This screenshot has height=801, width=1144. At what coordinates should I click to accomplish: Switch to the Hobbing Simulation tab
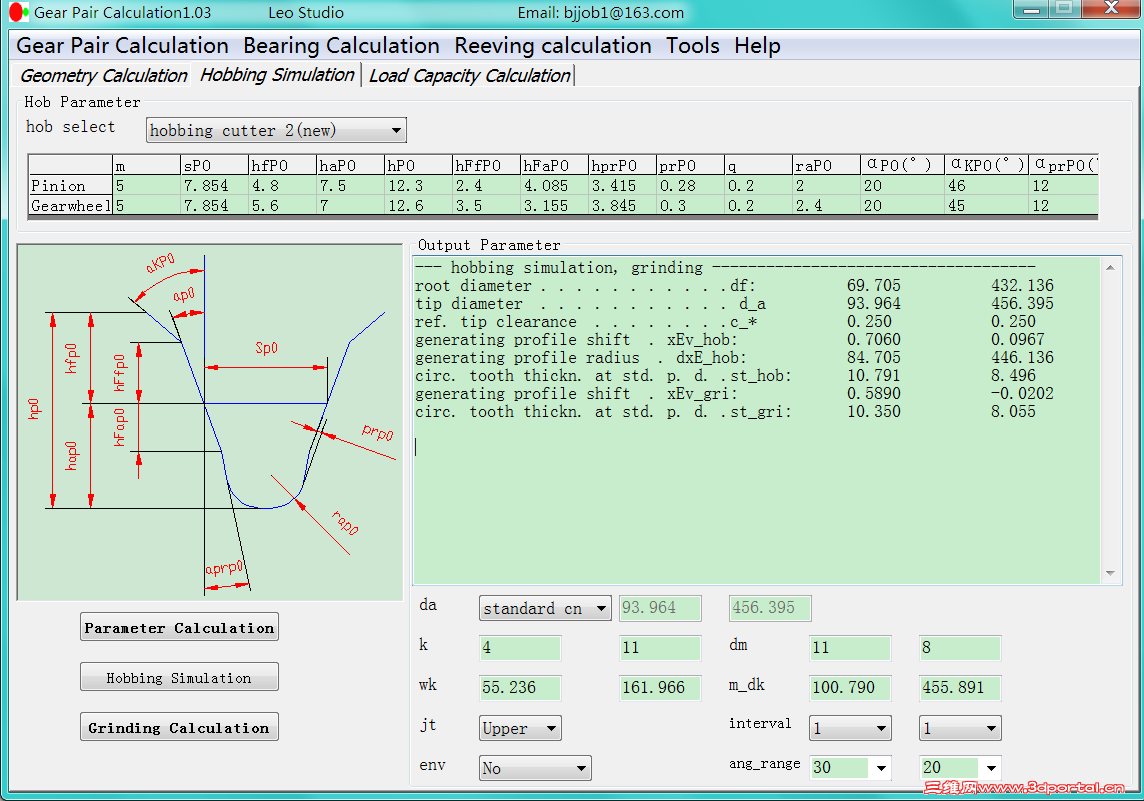277,75
